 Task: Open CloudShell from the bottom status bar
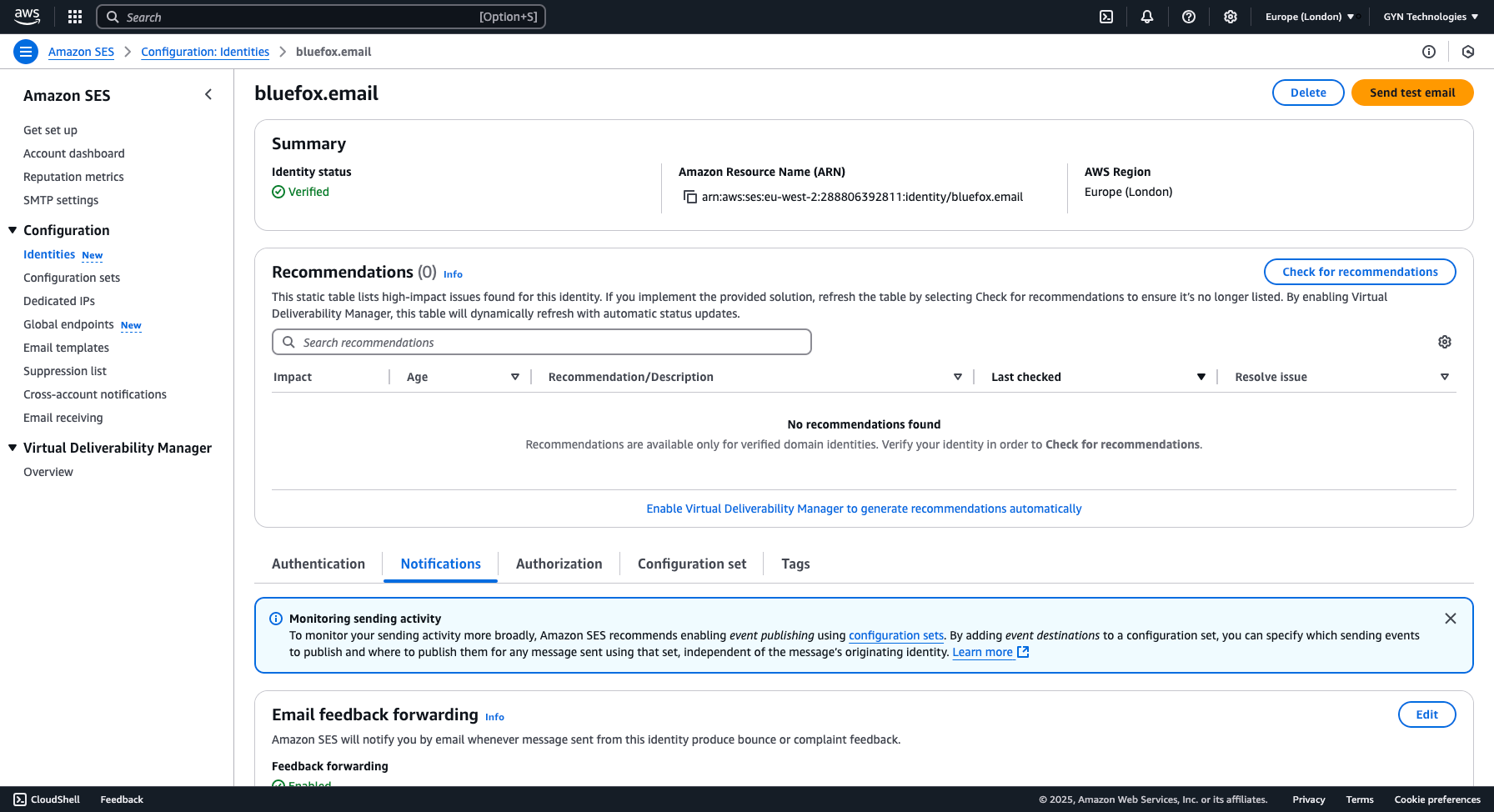tap(46, 799)
